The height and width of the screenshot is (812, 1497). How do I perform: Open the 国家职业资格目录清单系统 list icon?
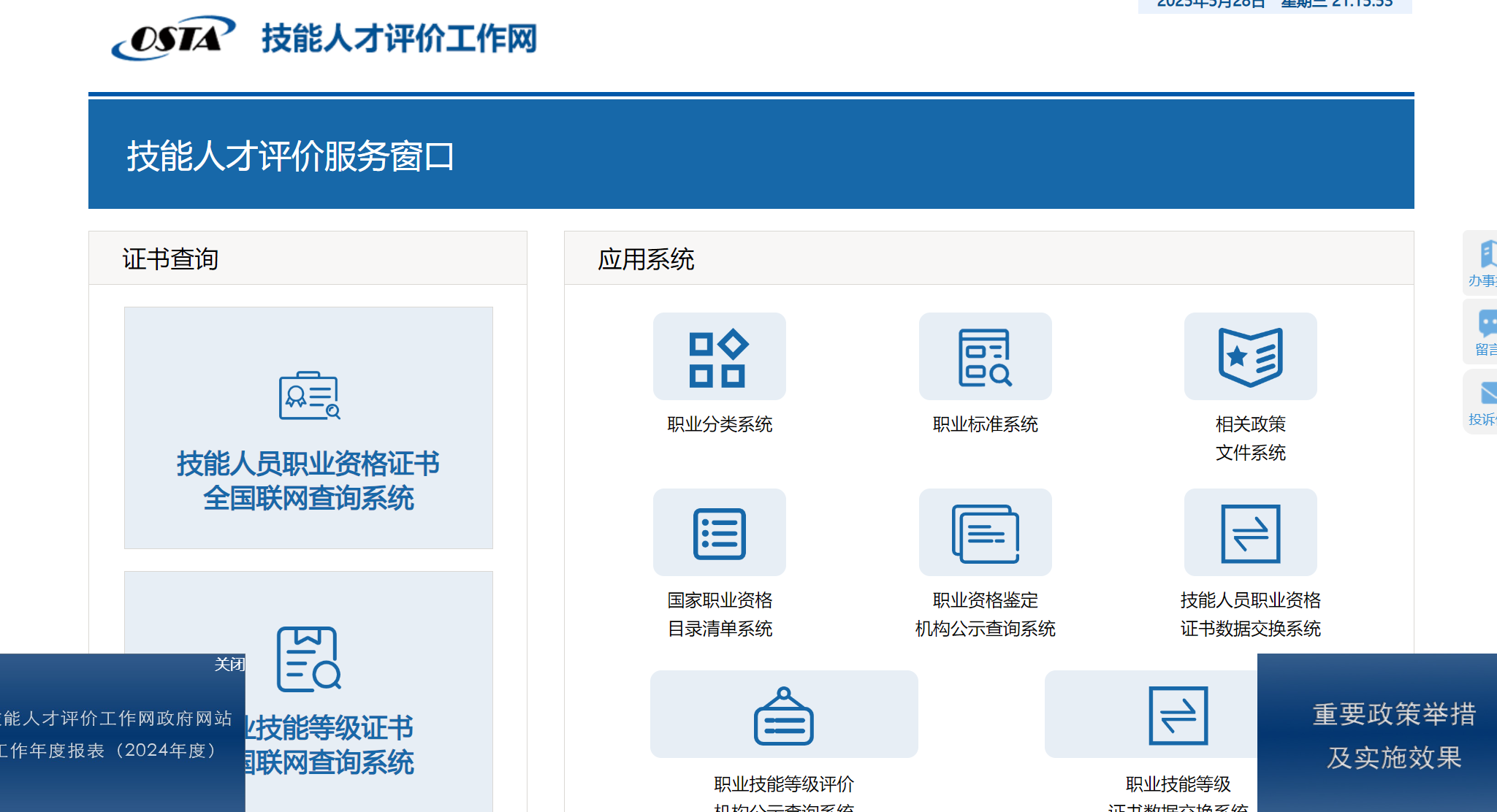pyautogui.click(x=719, y=532)
